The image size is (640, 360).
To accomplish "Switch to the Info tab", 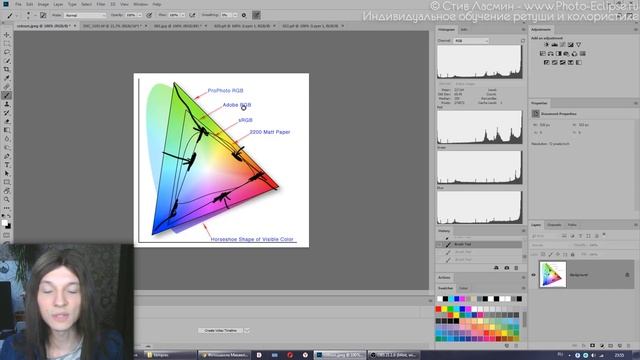I will (464, 30).
